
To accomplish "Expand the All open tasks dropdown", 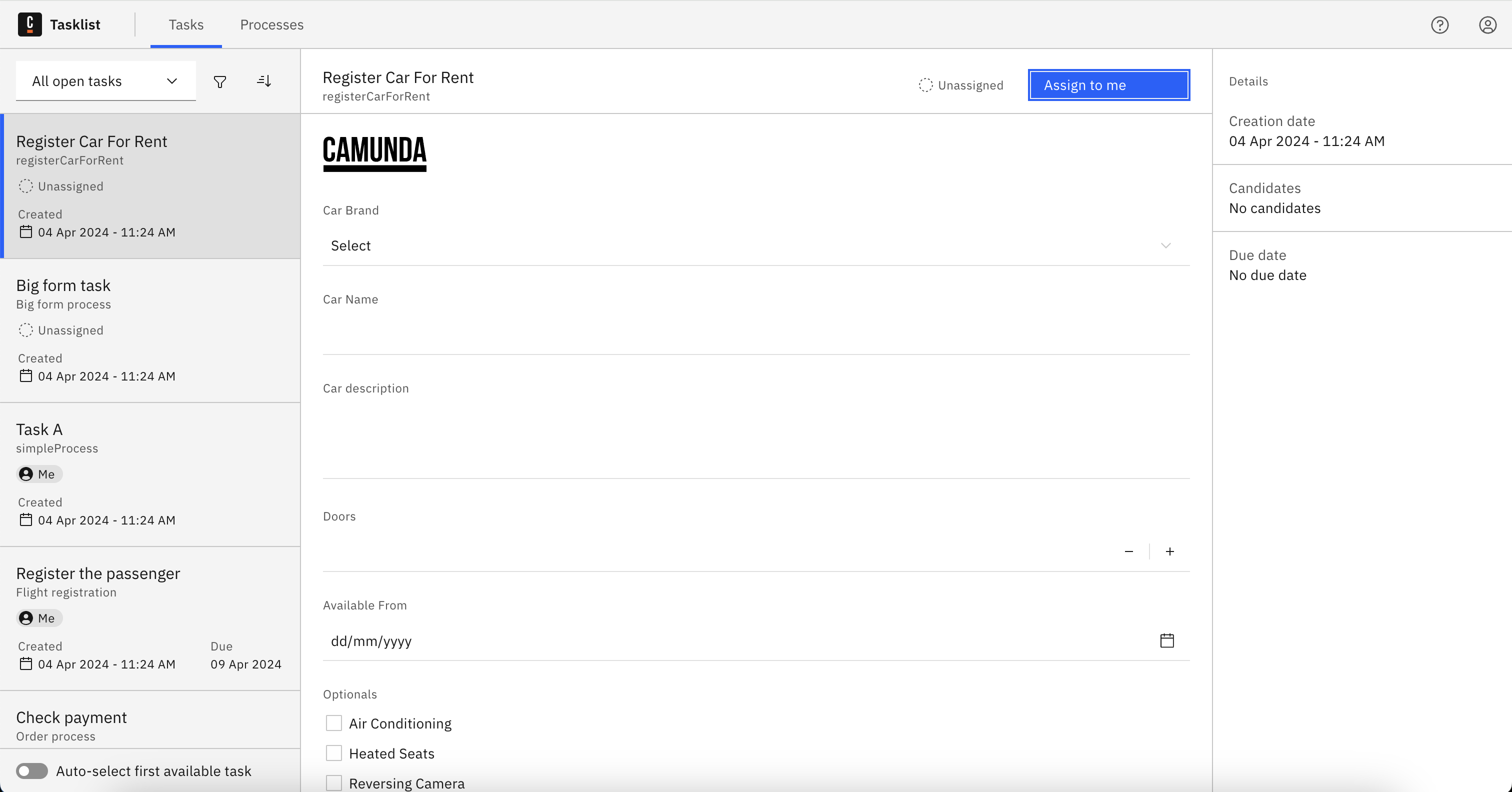I will pyautogui.click(x=105, y=81).
